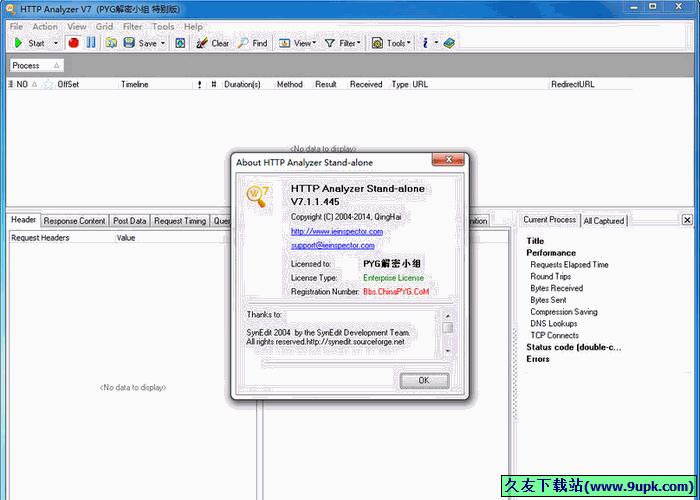Image resolution: width=700 pixels, height=500 pixels.
Task: Select Round Trips in summary panel
Action: pyautogui.click(x=550, y=276)
